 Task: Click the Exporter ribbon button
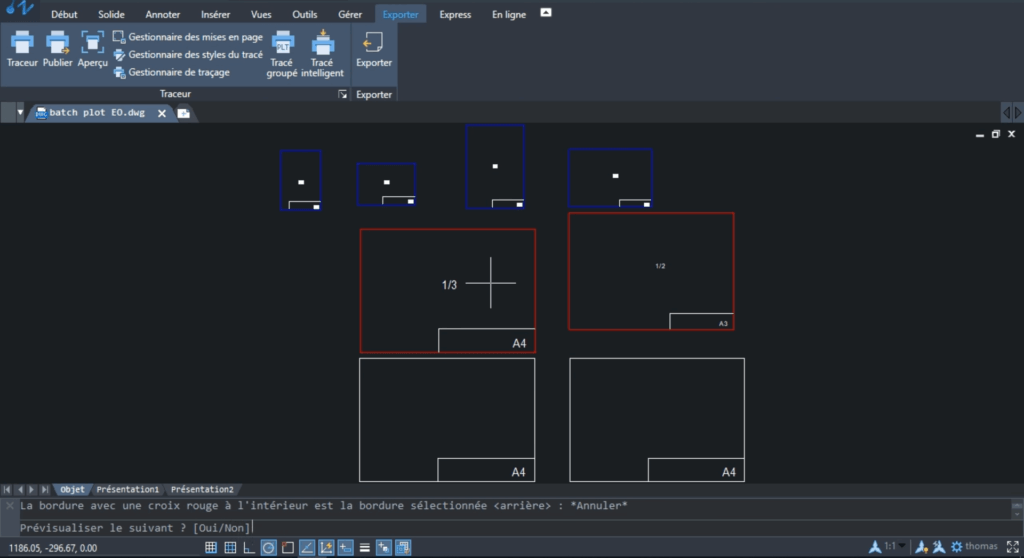[x=374, y=49]
